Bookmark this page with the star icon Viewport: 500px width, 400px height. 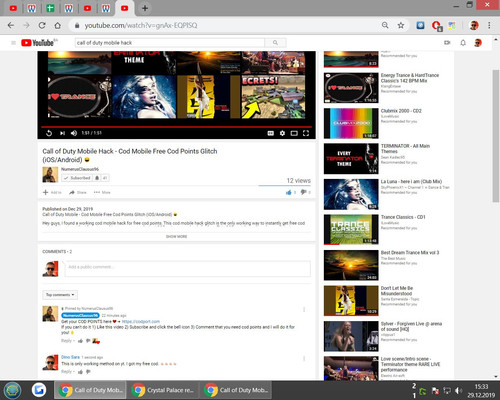401,25
